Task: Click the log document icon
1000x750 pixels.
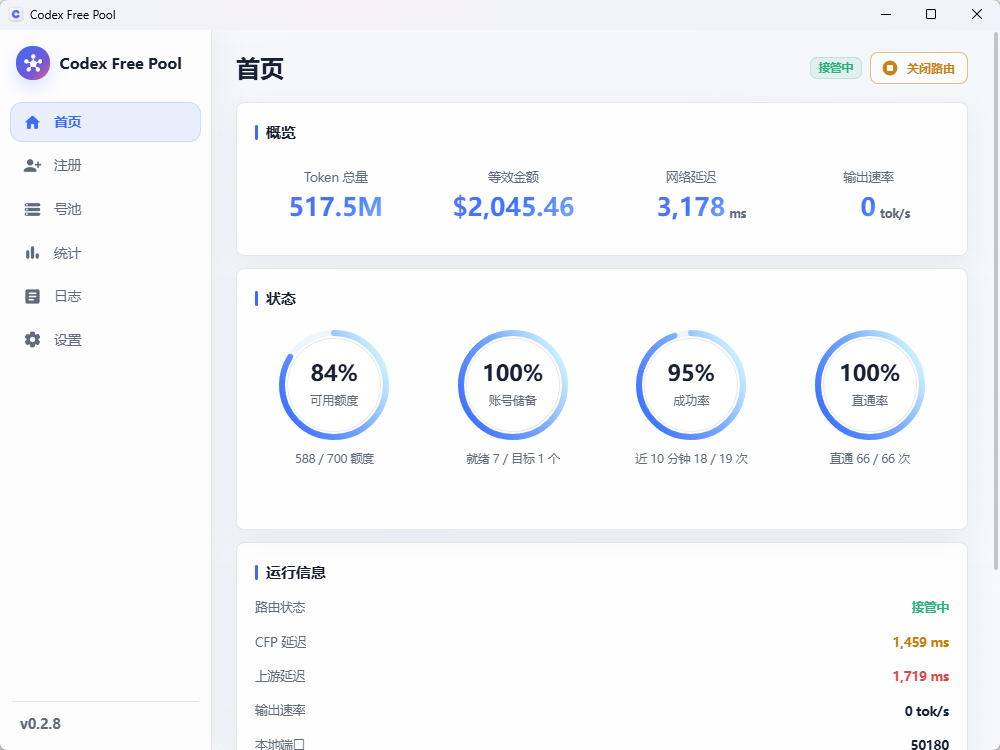Action: click(33, 297)
